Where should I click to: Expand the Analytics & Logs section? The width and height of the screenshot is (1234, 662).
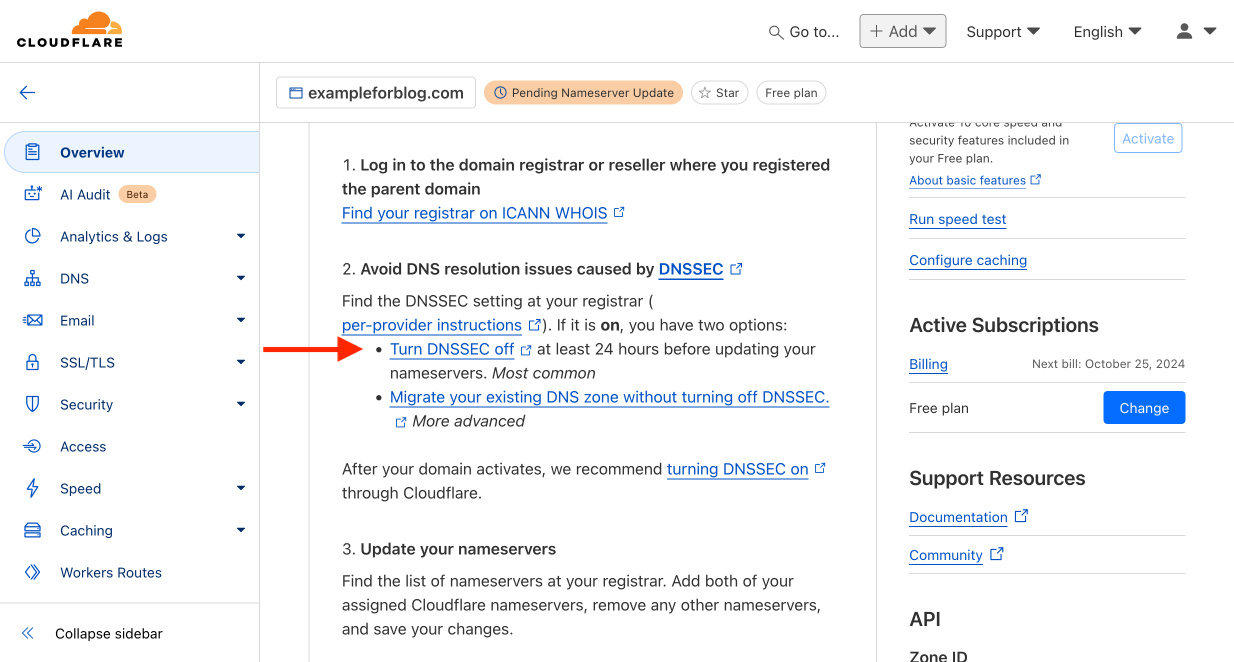240,236
